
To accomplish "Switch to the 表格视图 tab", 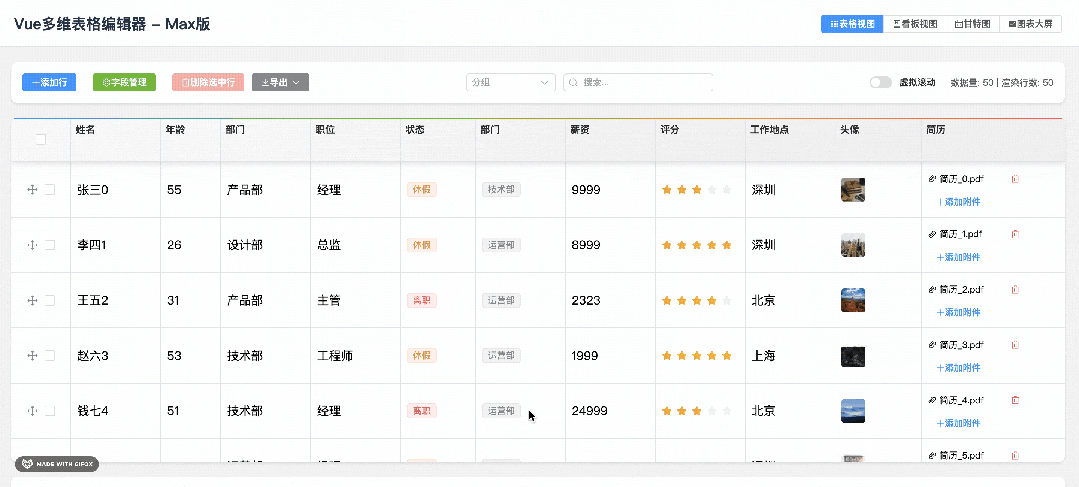I will (x=852, y=24).
